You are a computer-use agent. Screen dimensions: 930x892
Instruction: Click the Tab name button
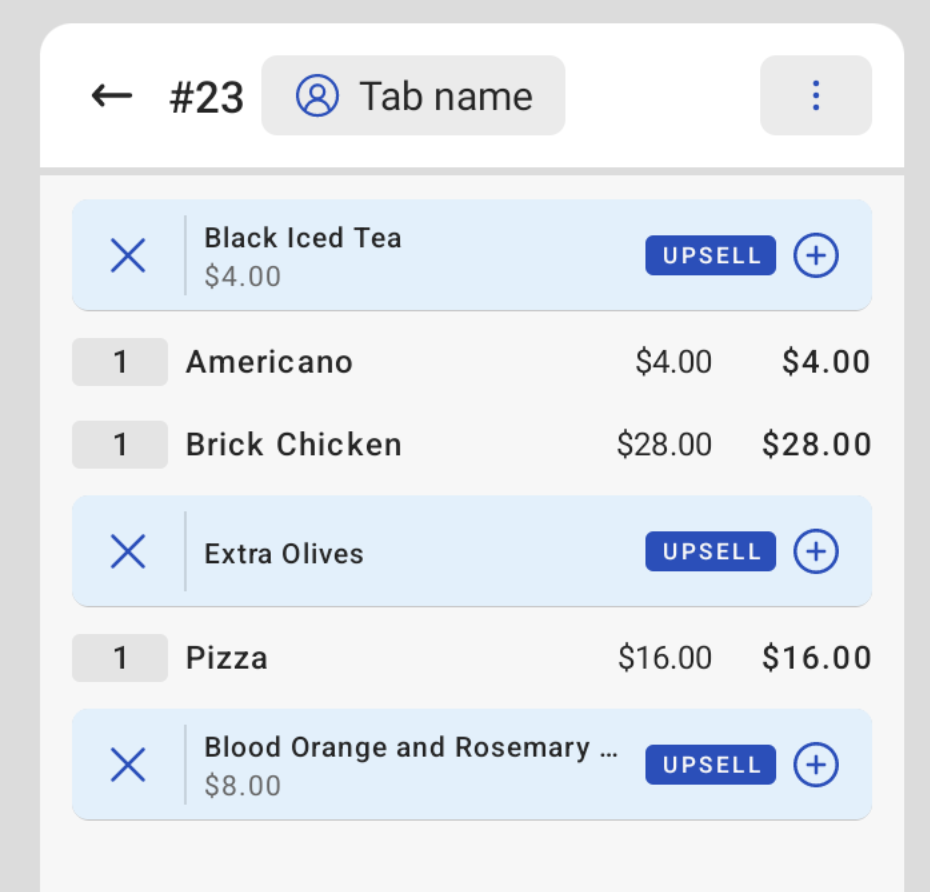click(x=413, y=96)
